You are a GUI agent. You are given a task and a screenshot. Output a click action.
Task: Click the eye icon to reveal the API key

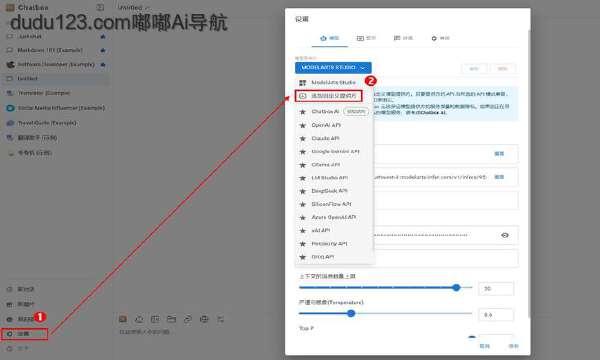[x=505, y=235]
